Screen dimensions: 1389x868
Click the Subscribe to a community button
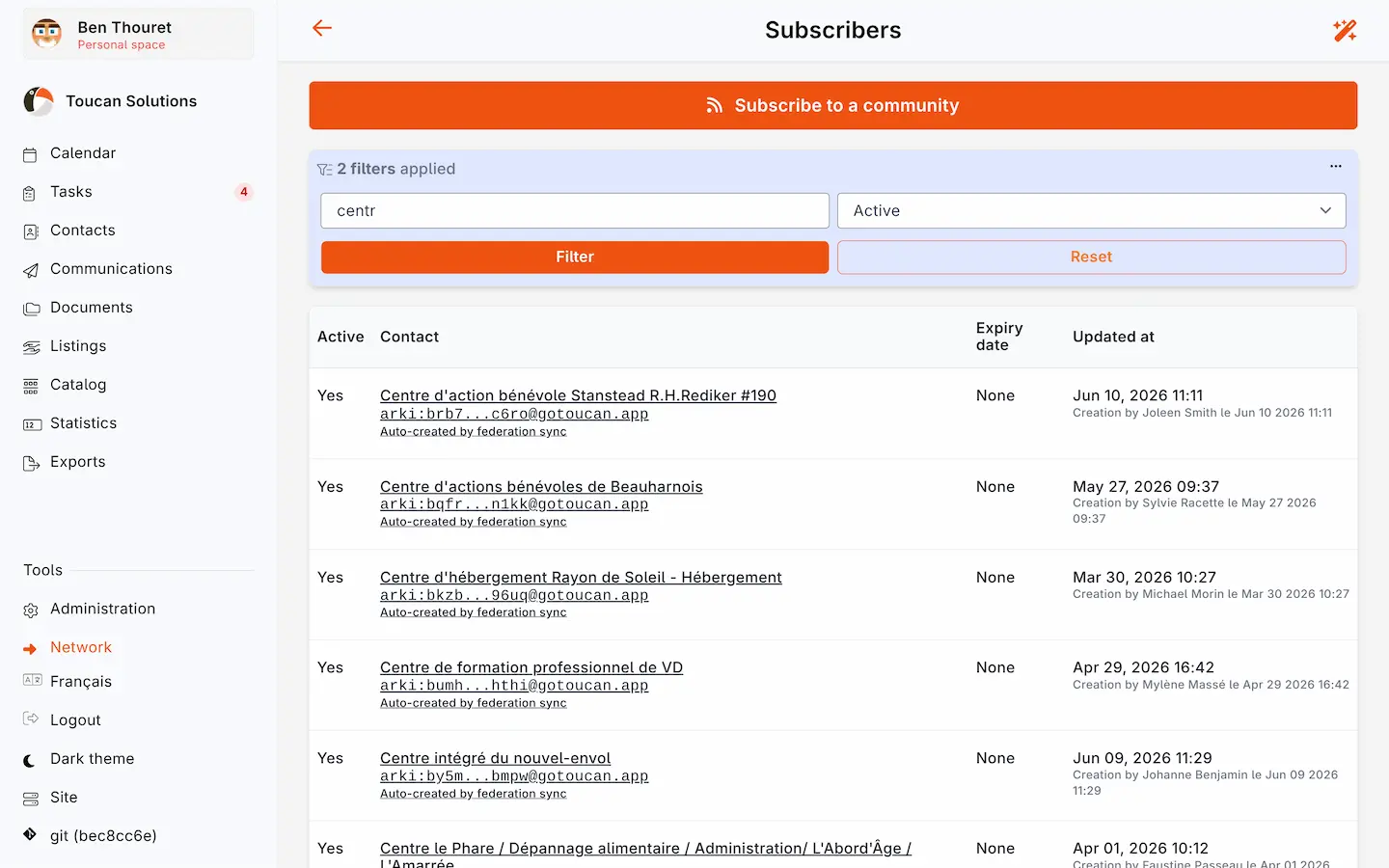click(832, 105)
